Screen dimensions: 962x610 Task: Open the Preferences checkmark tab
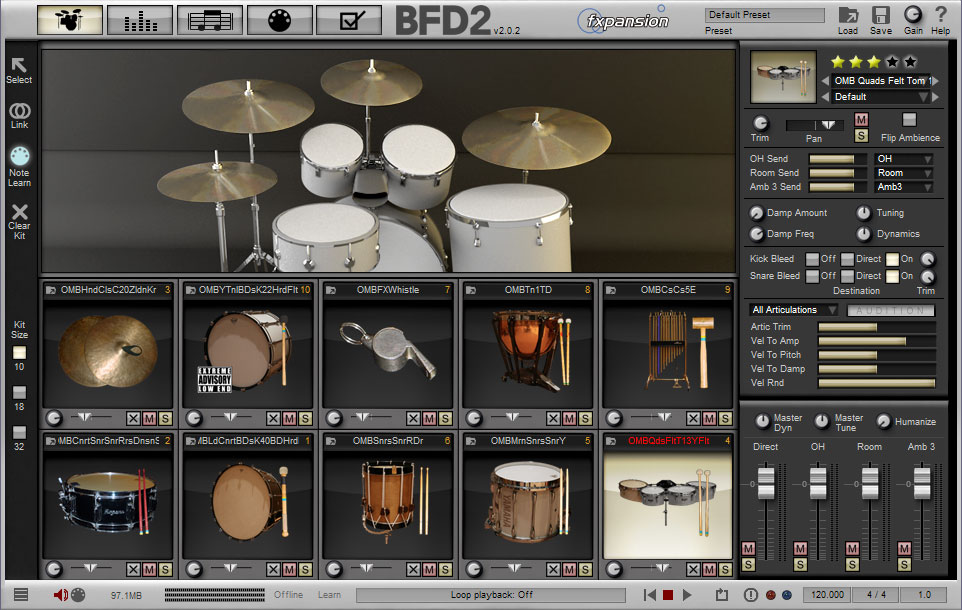click(350, 20)
